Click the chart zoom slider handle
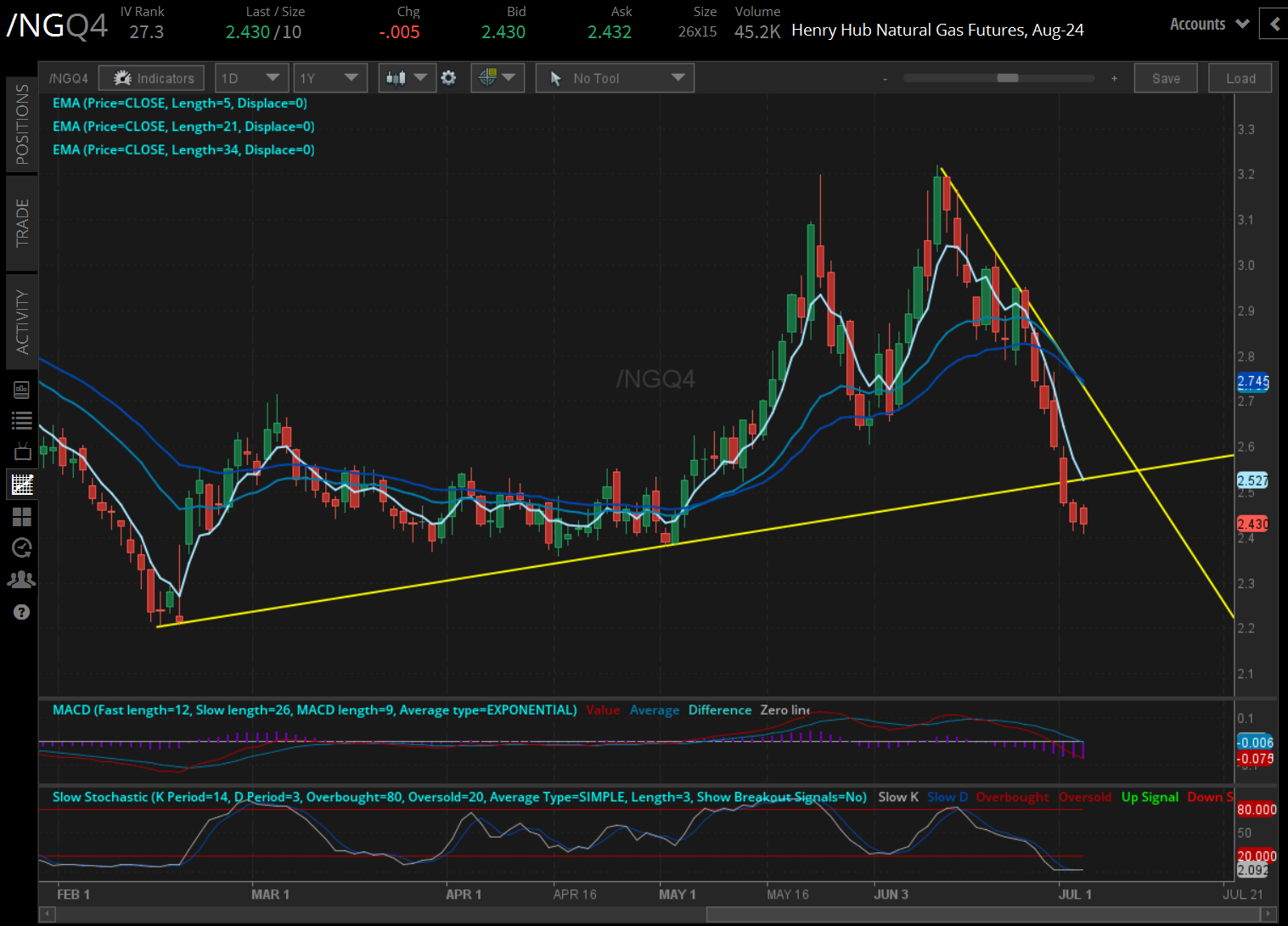Viewport: 1288px width, 926px height. tap(1007, 78)
